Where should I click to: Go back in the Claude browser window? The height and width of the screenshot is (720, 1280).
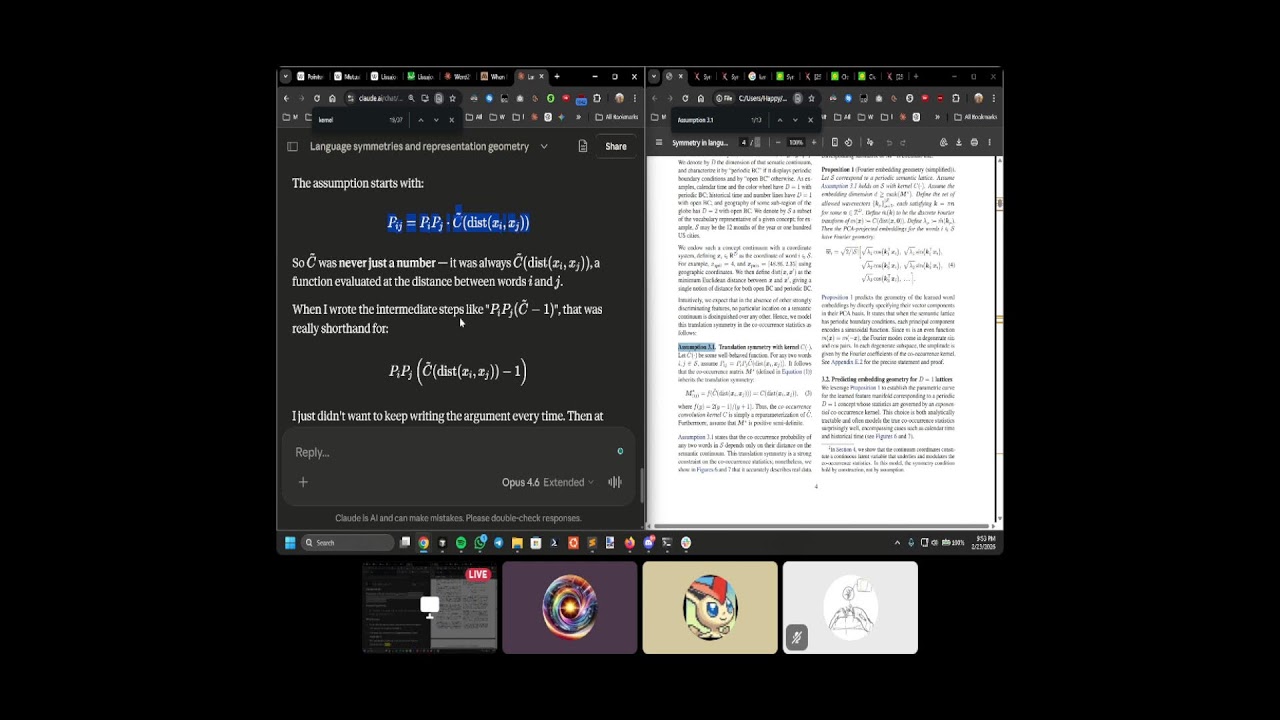coord(286,98)
